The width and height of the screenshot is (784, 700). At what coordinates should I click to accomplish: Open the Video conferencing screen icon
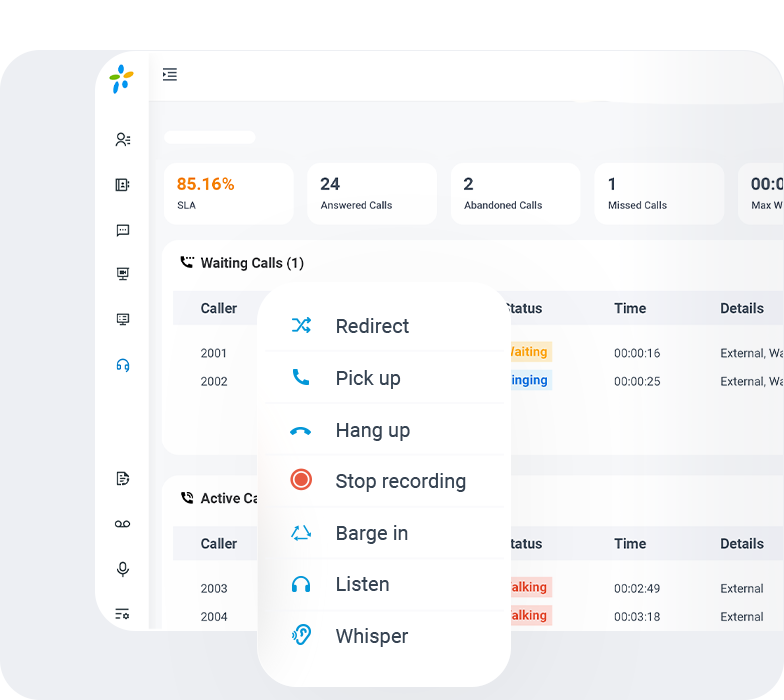coord(122,274)
